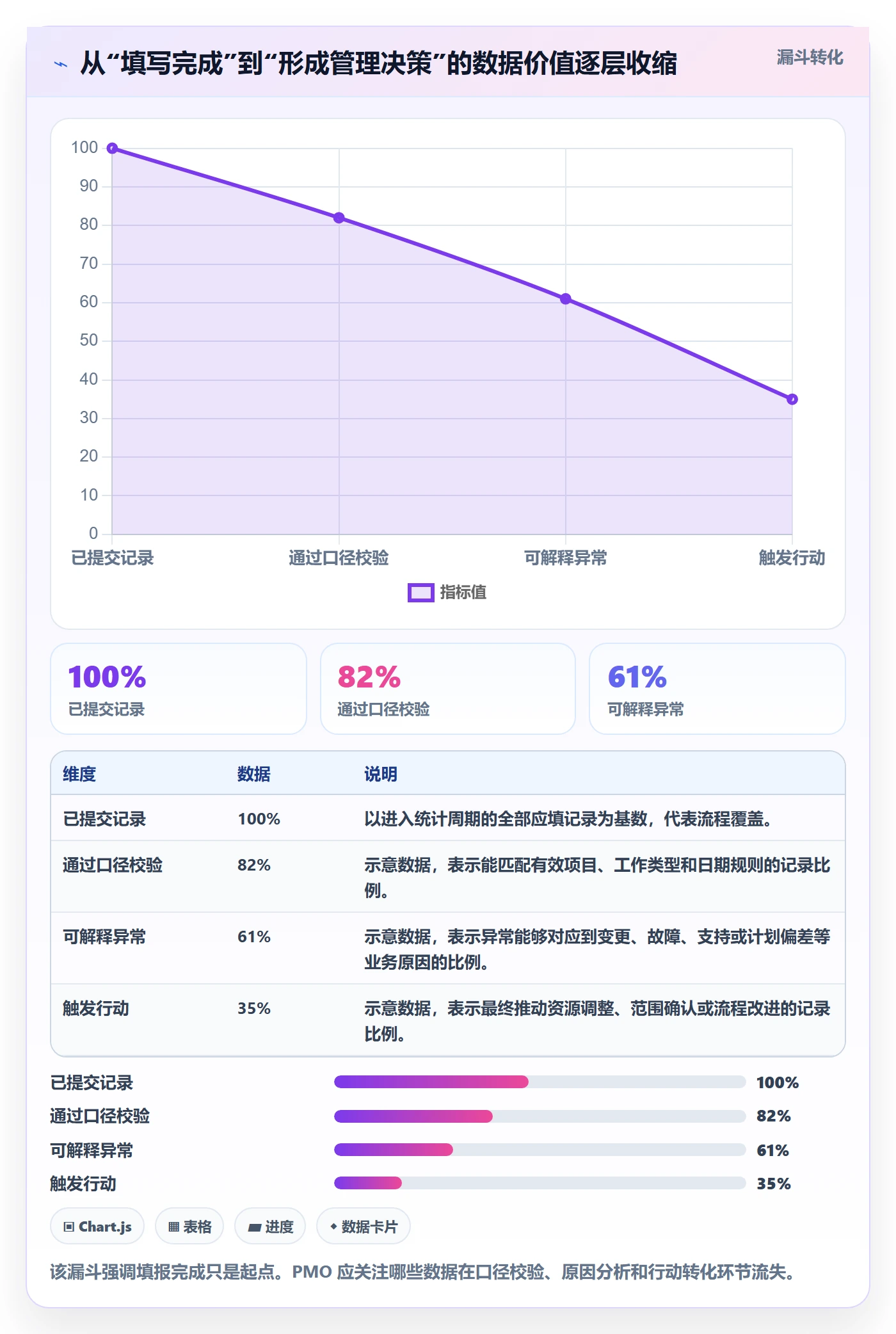The height and width of the screenshot is (1334, 896).
Task: Click the chart title heading text
Action: (378, 63)
